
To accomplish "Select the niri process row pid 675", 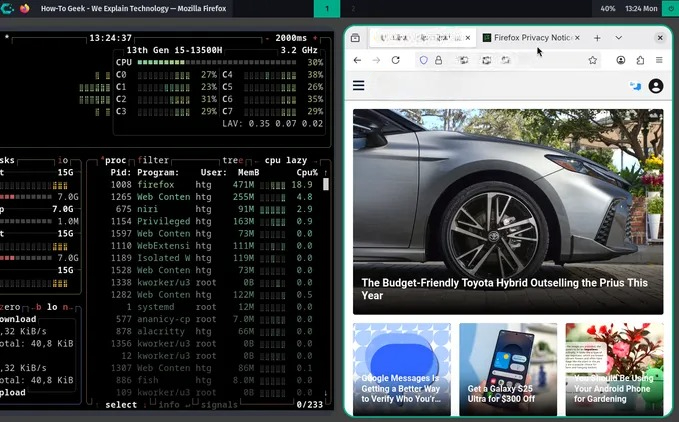I will (x=211, y=209).
